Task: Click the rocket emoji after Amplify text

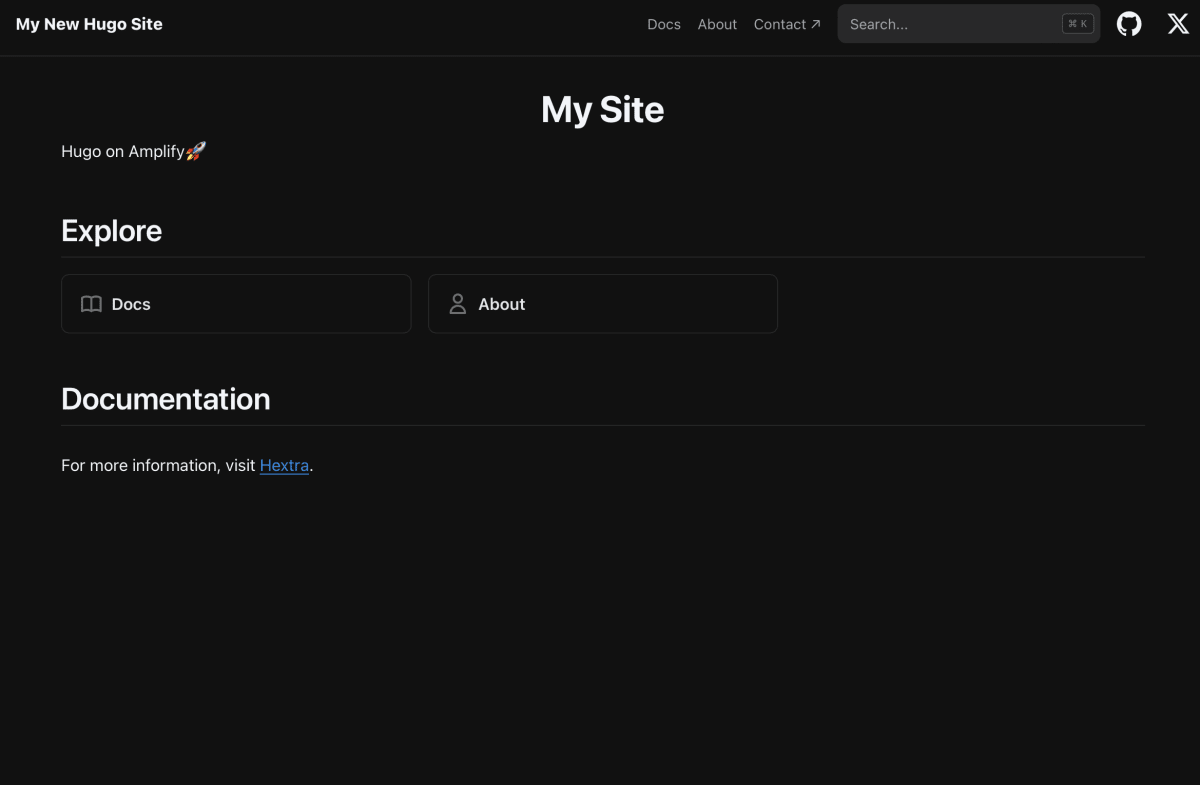Action: pyautogui.click(x=195, y=151)
